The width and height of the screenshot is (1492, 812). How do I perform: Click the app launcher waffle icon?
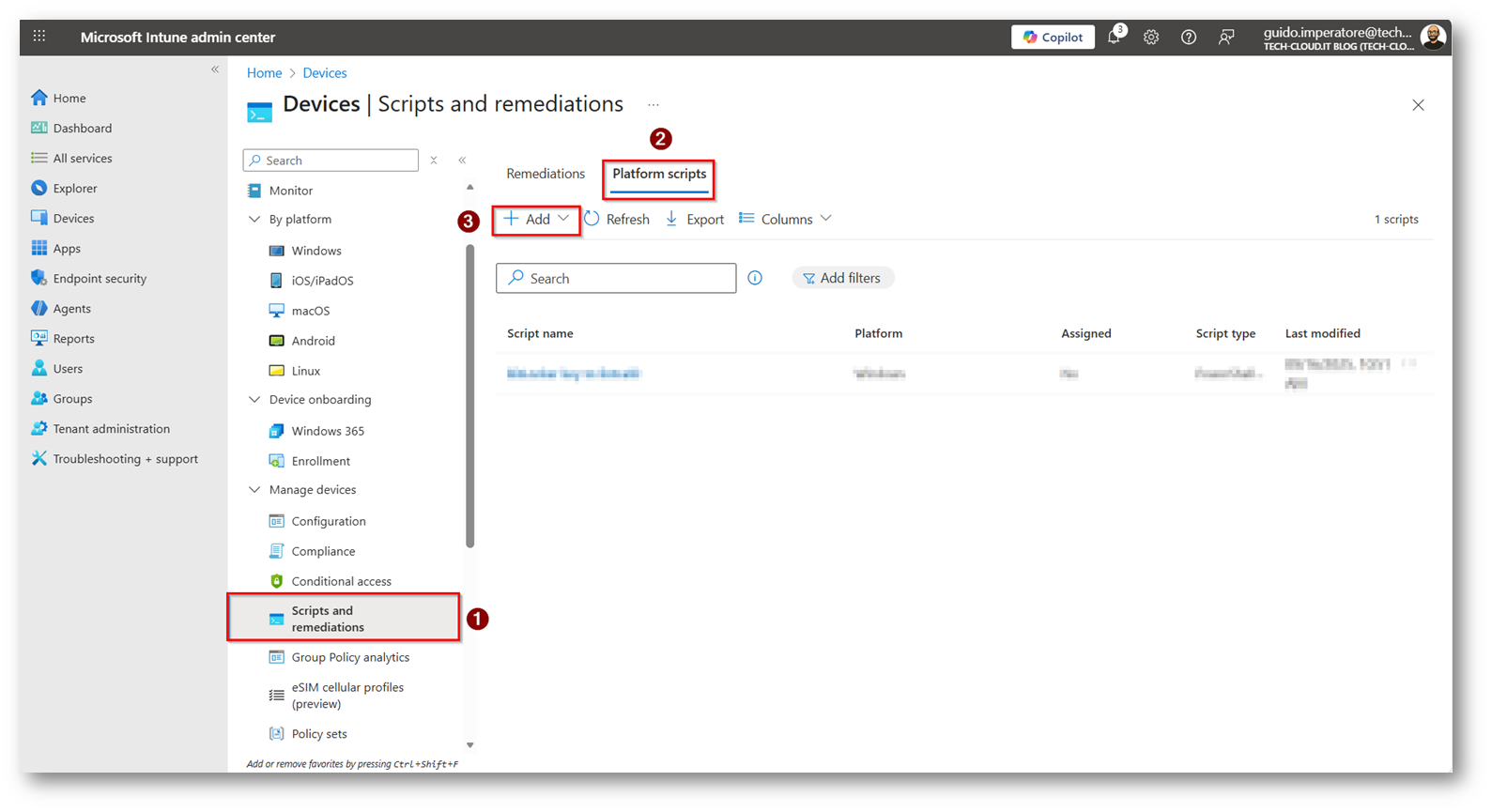point(39,37)
